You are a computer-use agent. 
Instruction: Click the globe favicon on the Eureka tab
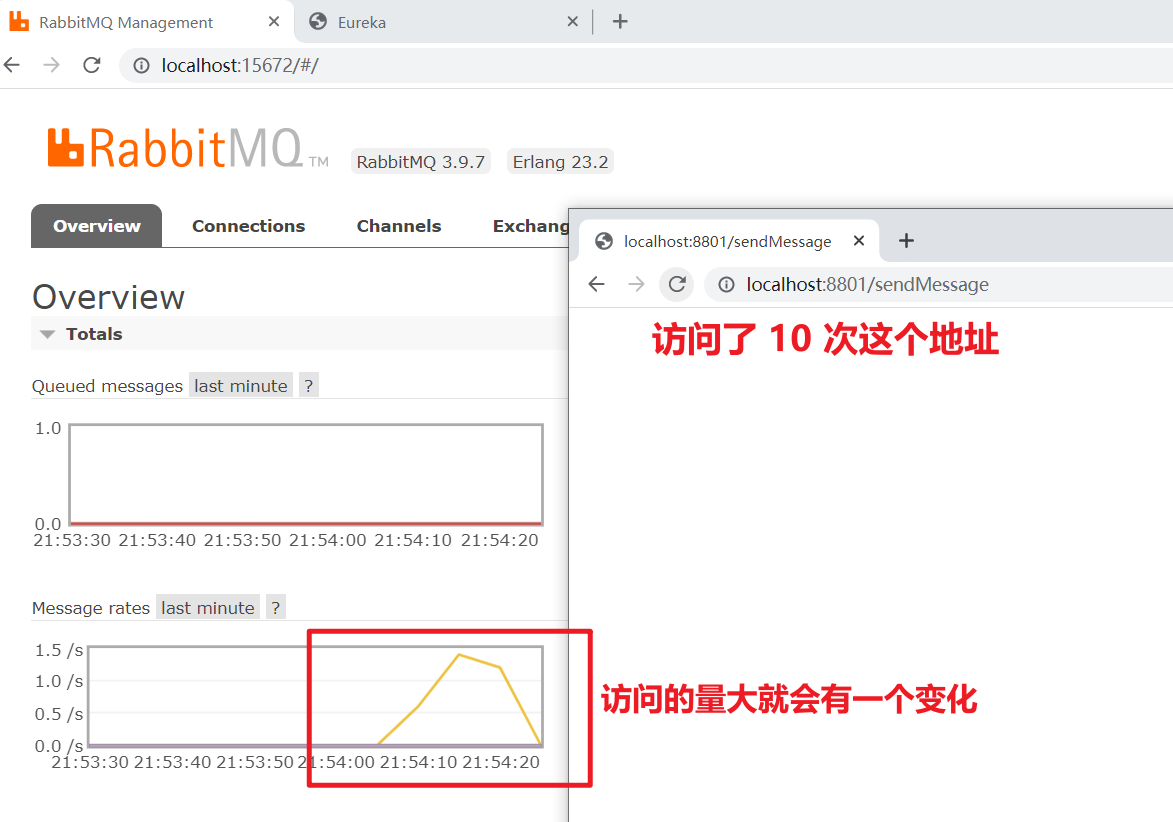(318, 22)
